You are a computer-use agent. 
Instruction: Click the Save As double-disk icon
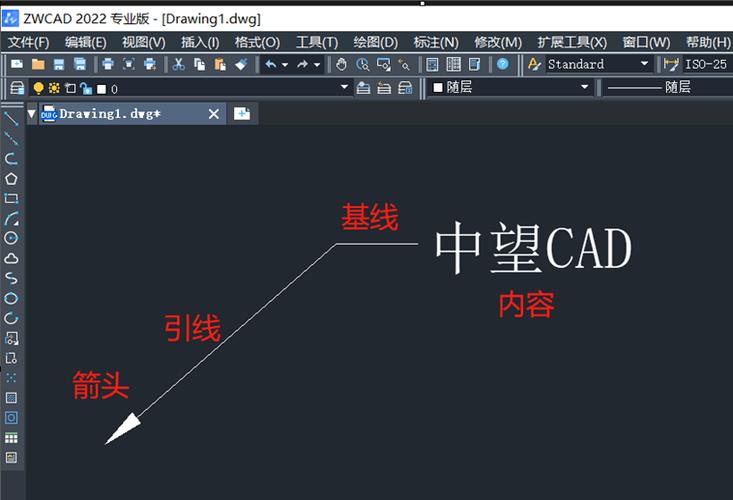80,64
